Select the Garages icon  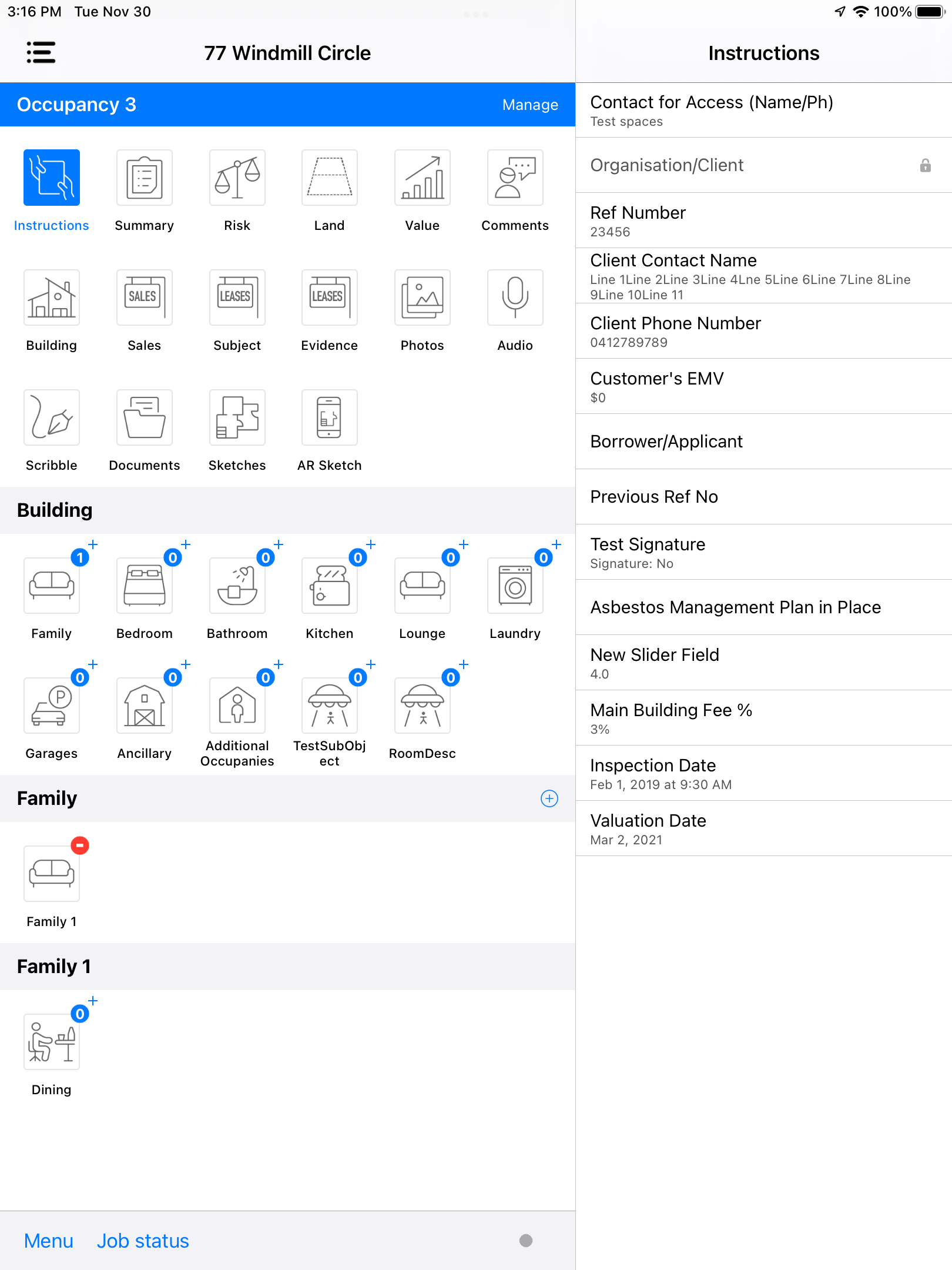(x=52, y=706)
